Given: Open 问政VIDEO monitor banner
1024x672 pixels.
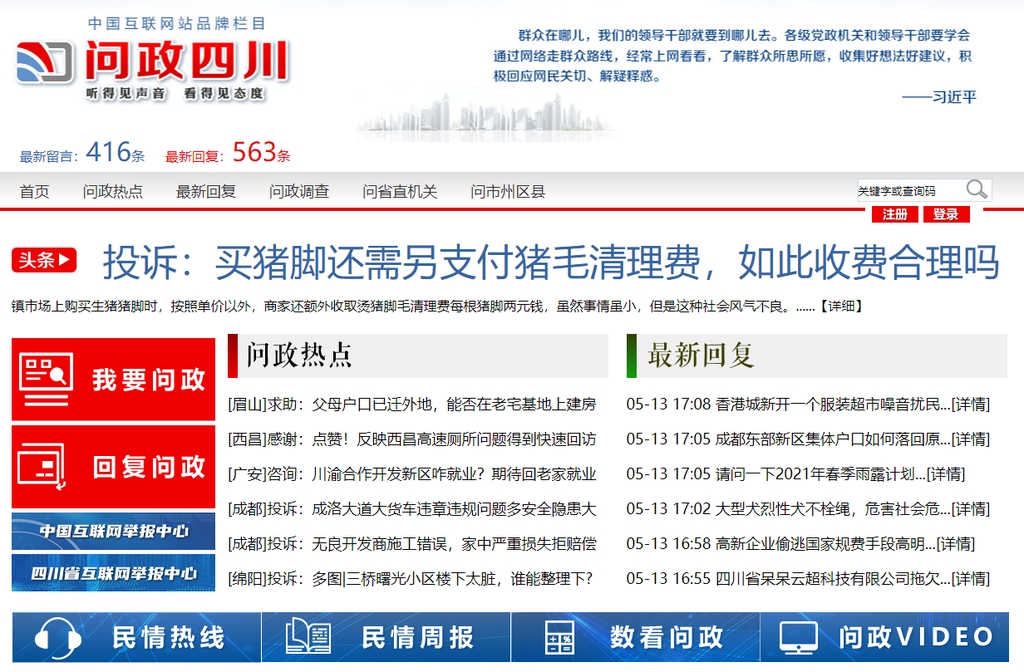Looking at the screenshot, I should [885, 637].
